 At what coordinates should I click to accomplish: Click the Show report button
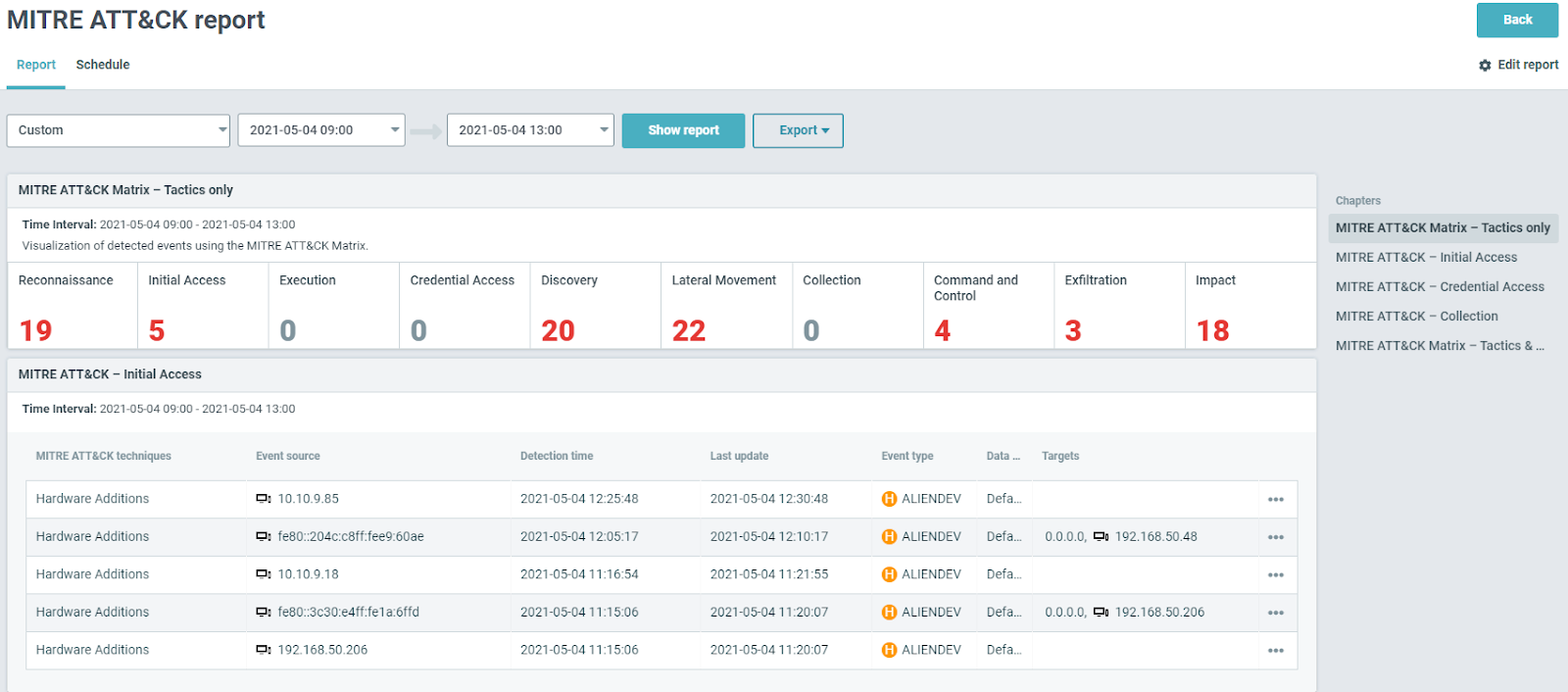coord(683,130)
